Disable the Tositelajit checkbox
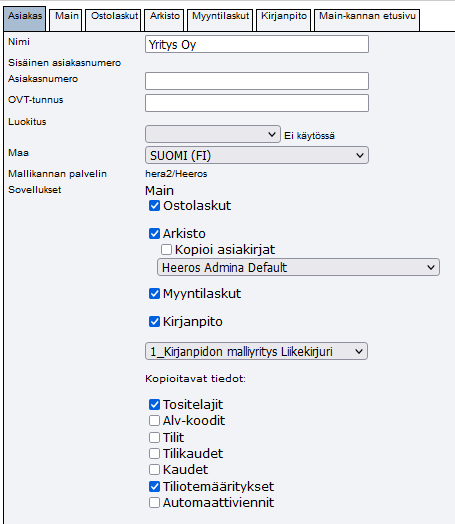 [x=154, y=404]
